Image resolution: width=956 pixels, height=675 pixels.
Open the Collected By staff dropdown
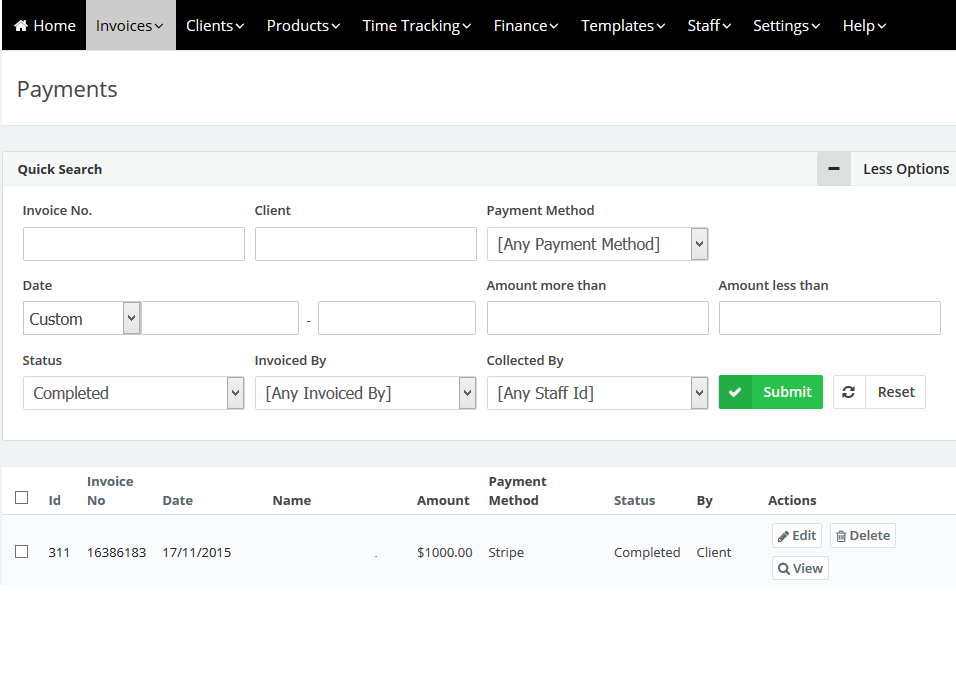(x=597, y=393)
